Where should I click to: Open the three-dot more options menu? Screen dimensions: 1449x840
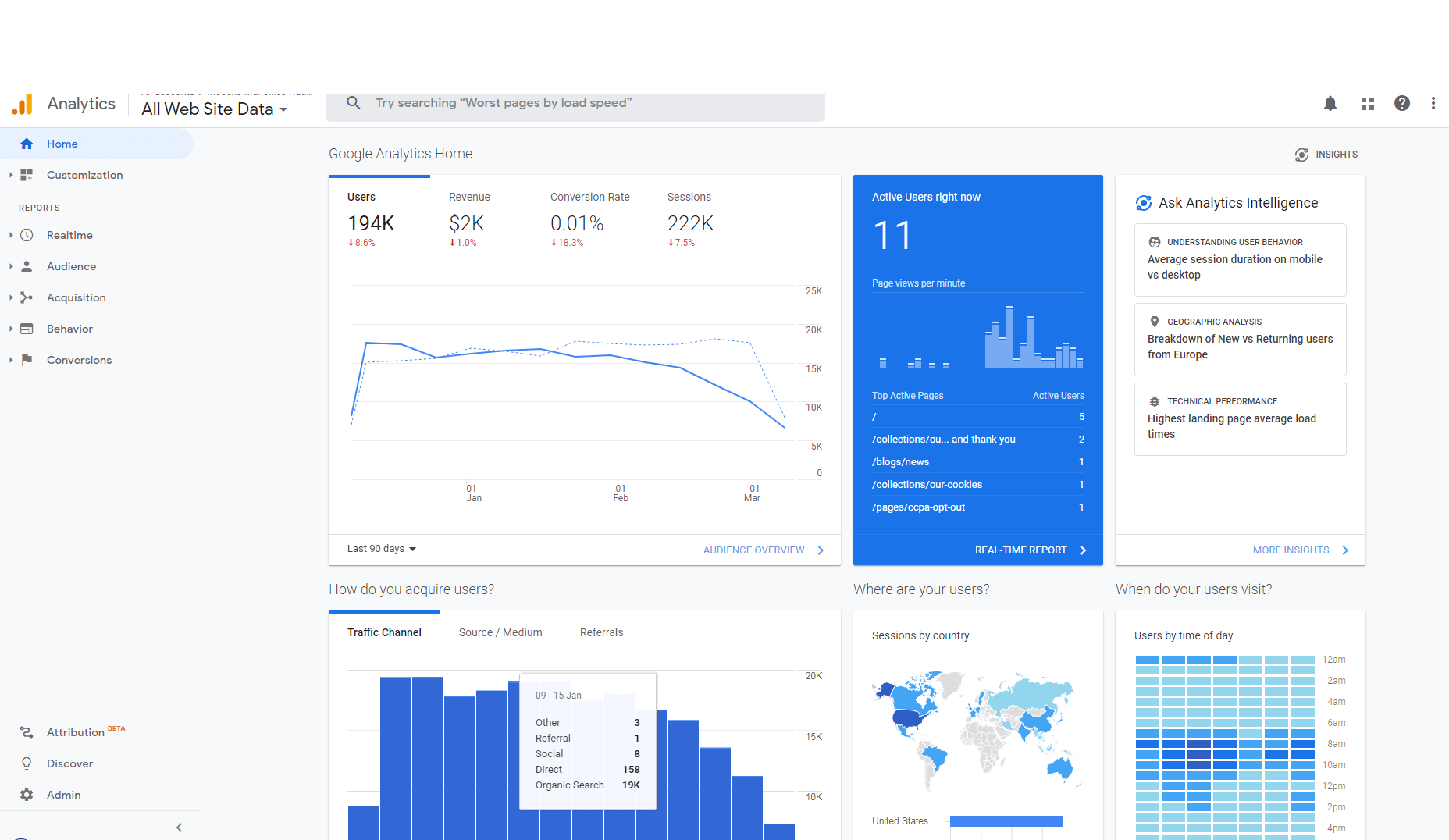(1433, 103)
